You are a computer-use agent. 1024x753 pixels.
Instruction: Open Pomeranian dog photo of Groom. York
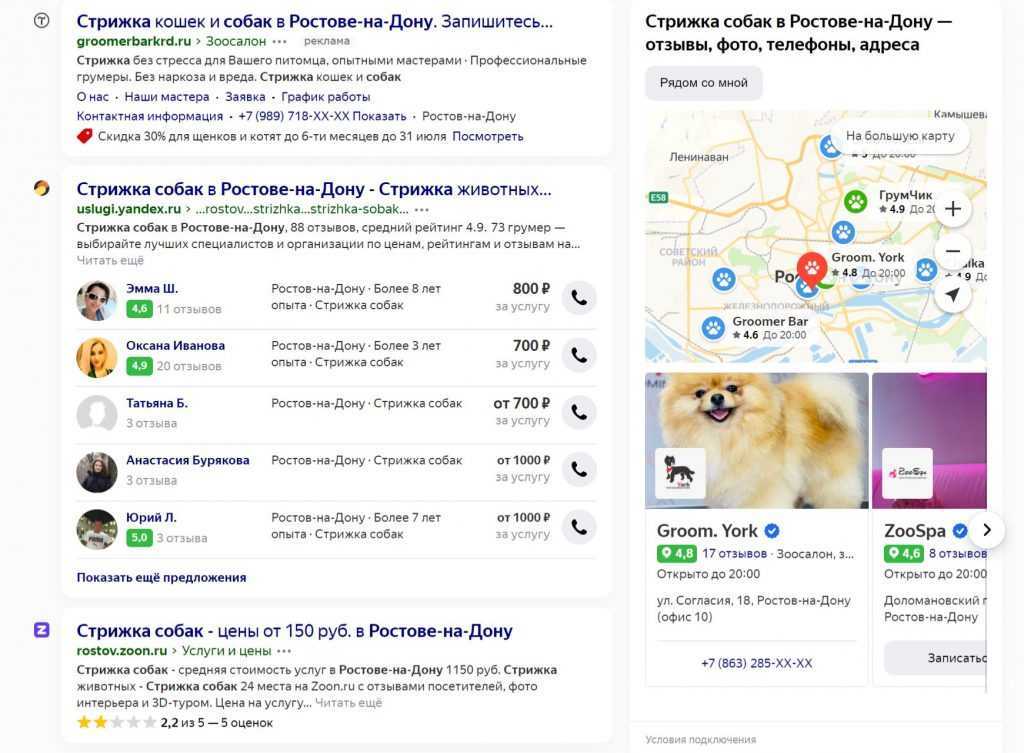coord(756,440)
